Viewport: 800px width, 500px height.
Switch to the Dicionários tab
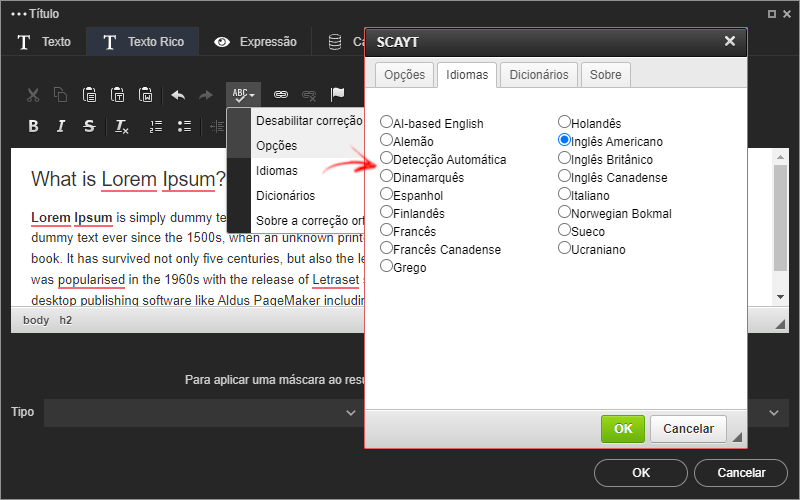coord(539,75)
